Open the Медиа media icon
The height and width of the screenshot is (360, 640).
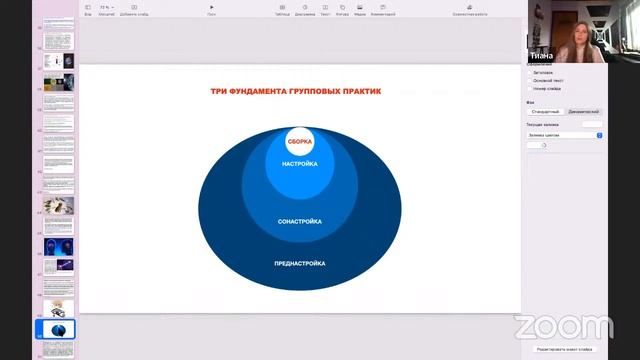[x=360, y=7]
